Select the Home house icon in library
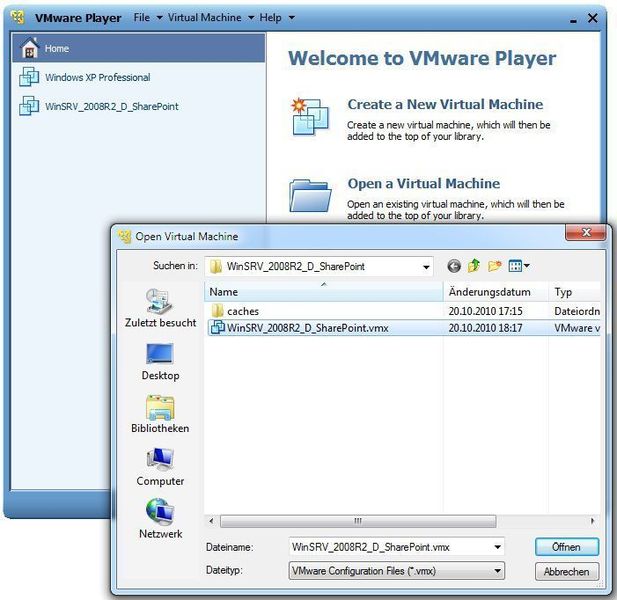 tap(30, 48)
